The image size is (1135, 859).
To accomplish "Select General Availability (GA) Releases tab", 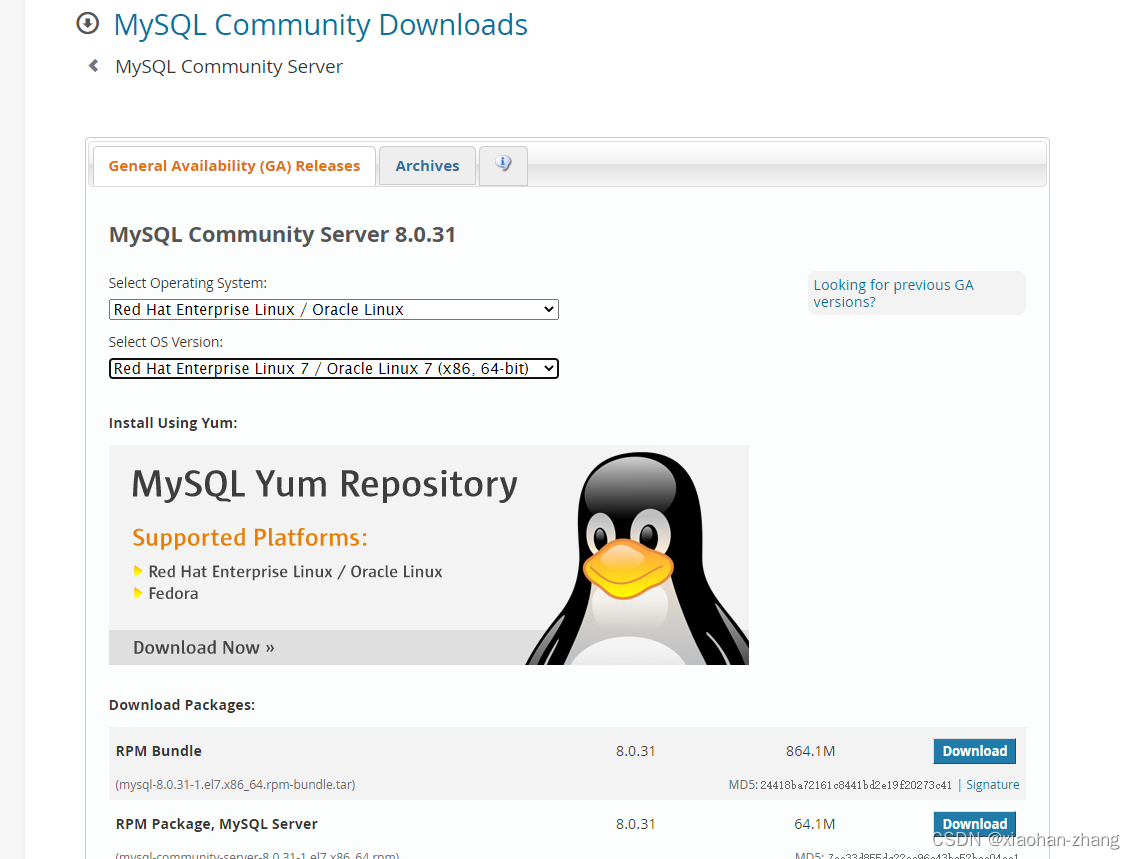I will point(234,166).
